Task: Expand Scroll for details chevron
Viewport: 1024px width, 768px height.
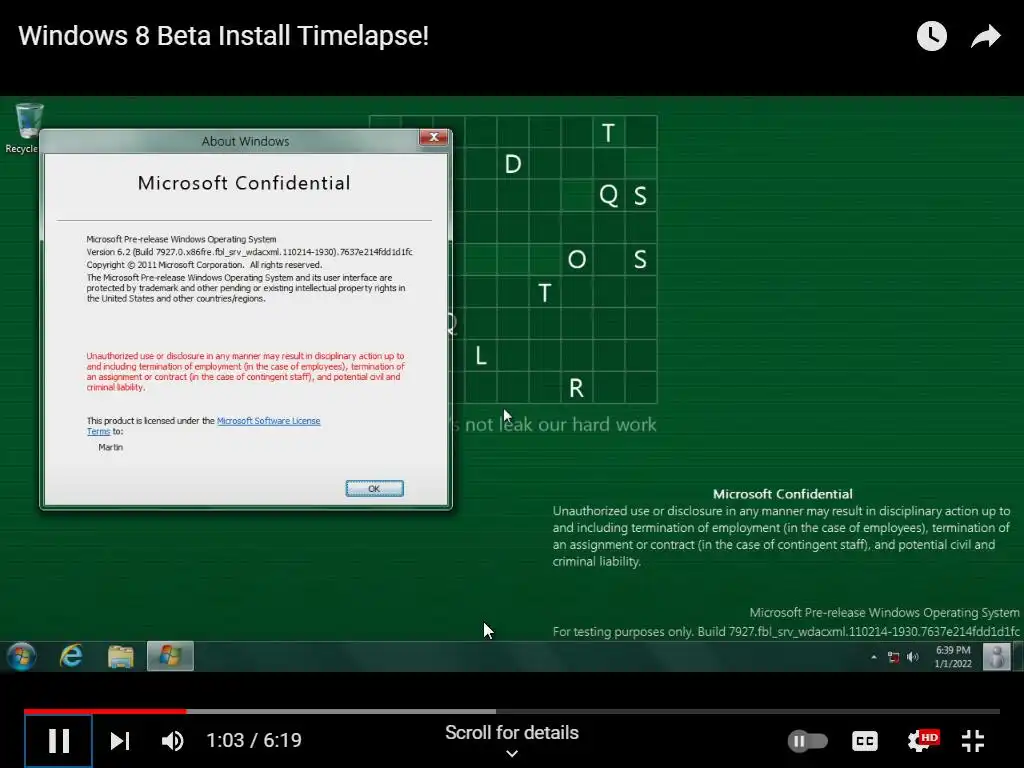Action: [x=512, y=753]
